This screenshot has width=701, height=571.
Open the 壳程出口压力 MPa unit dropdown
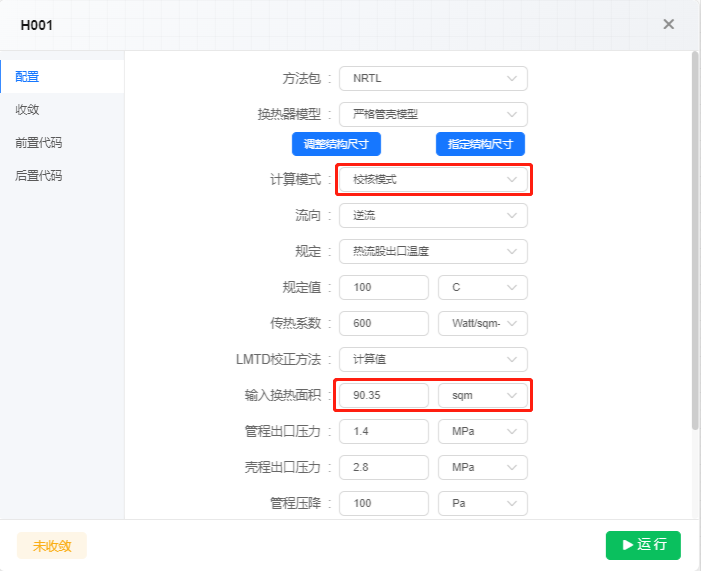(483, 467)
